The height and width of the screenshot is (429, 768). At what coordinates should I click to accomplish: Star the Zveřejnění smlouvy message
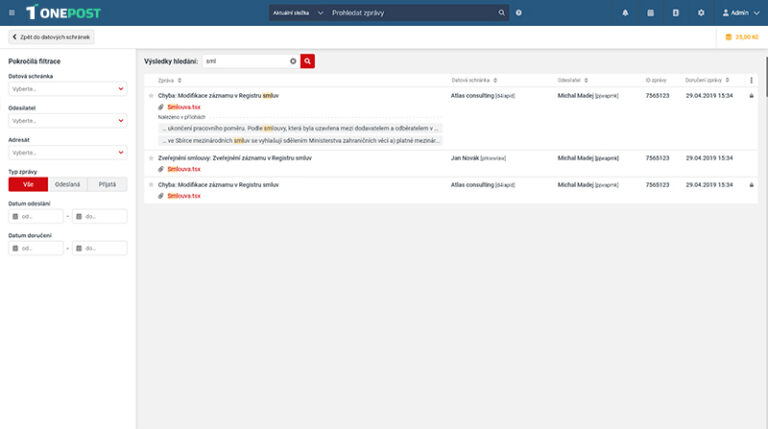[x=151, y=158]
